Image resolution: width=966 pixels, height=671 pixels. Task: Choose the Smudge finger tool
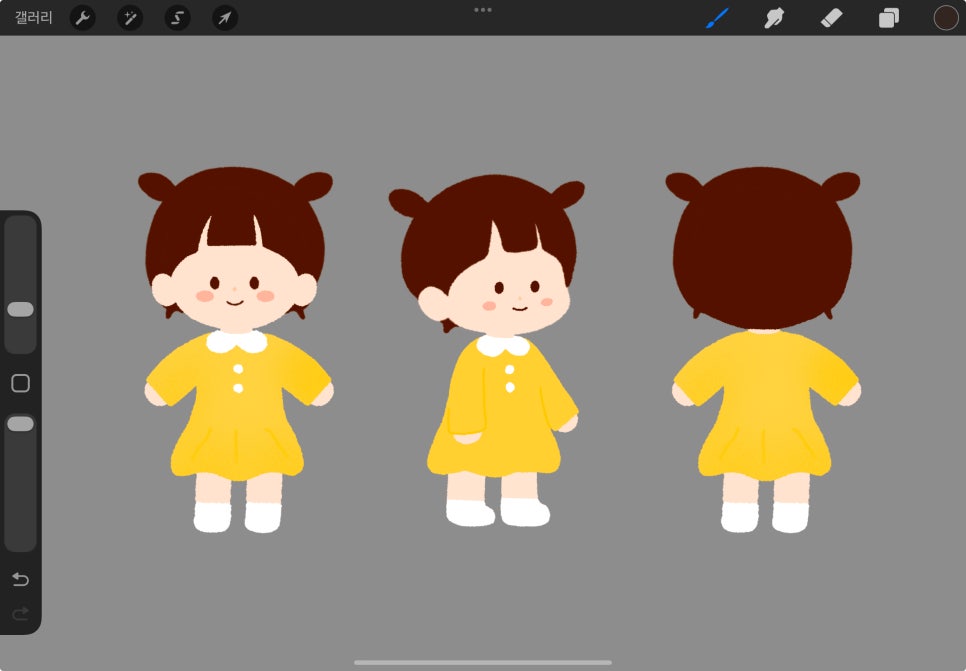coord(774,18)
